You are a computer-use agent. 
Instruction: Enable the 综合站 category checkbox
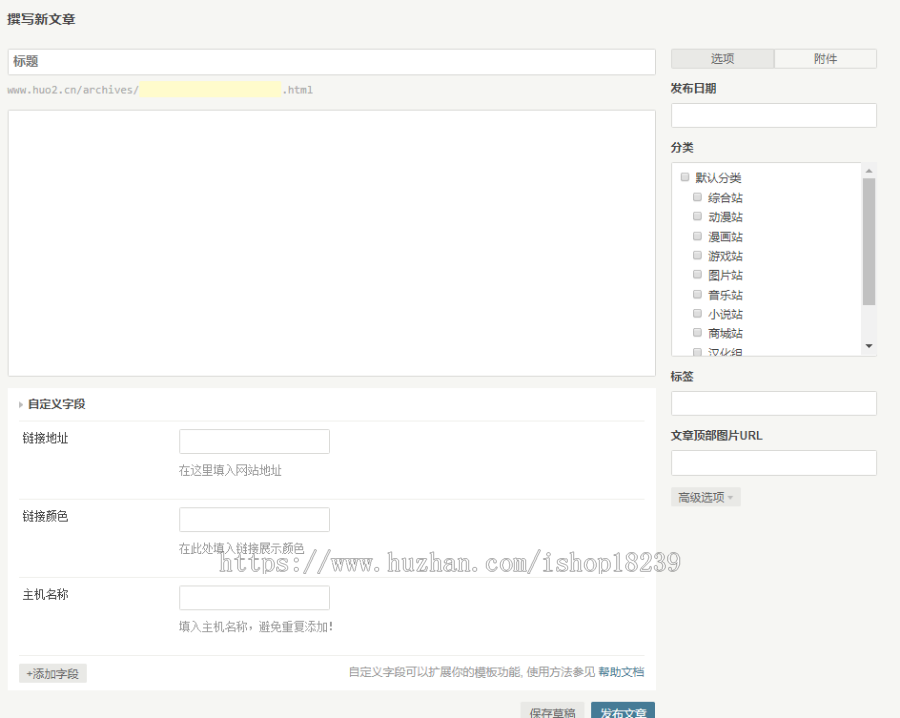point(698,197)
